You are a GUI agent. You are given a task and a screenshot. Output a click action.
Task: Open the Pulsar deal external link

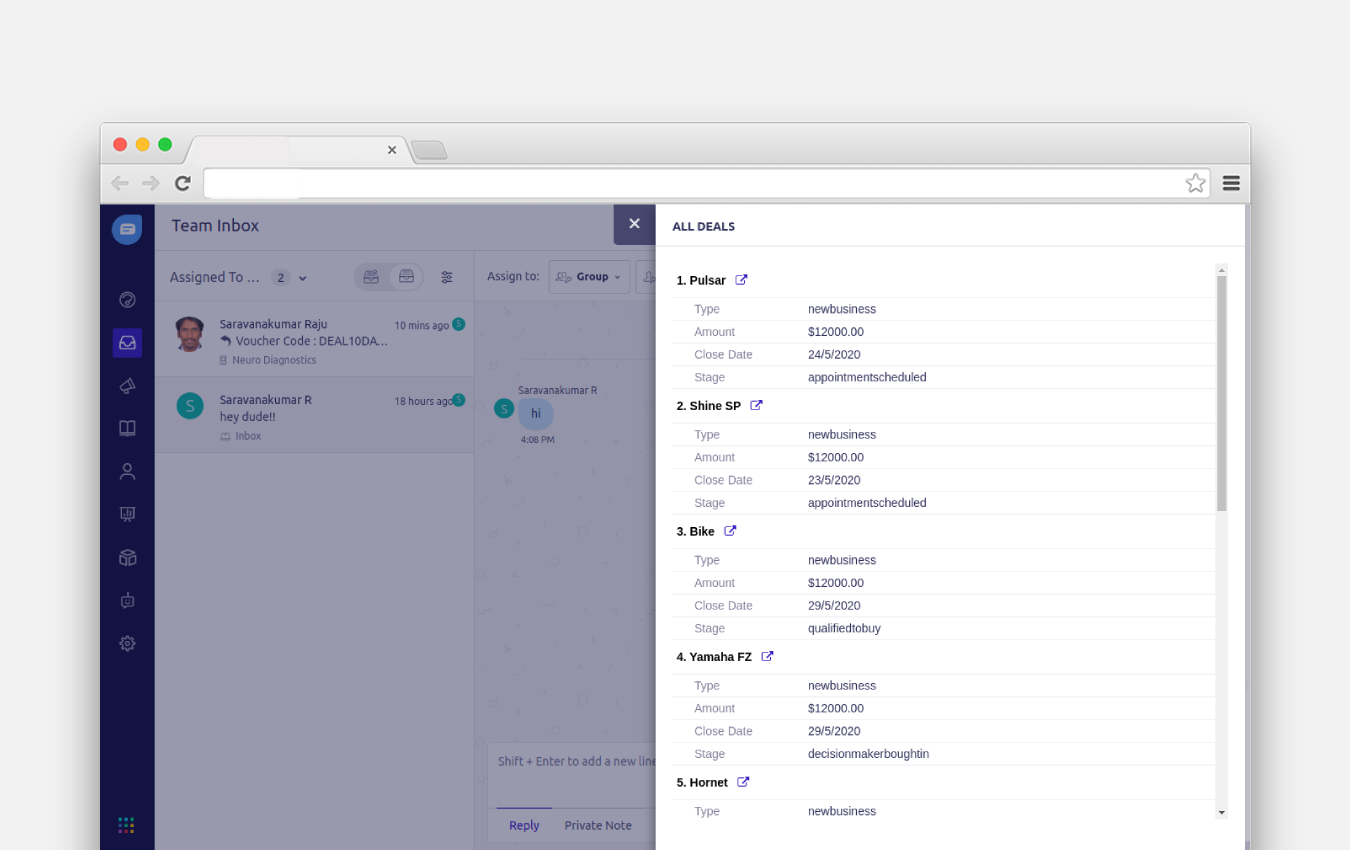pyautogui.click(x=739, y=280)
